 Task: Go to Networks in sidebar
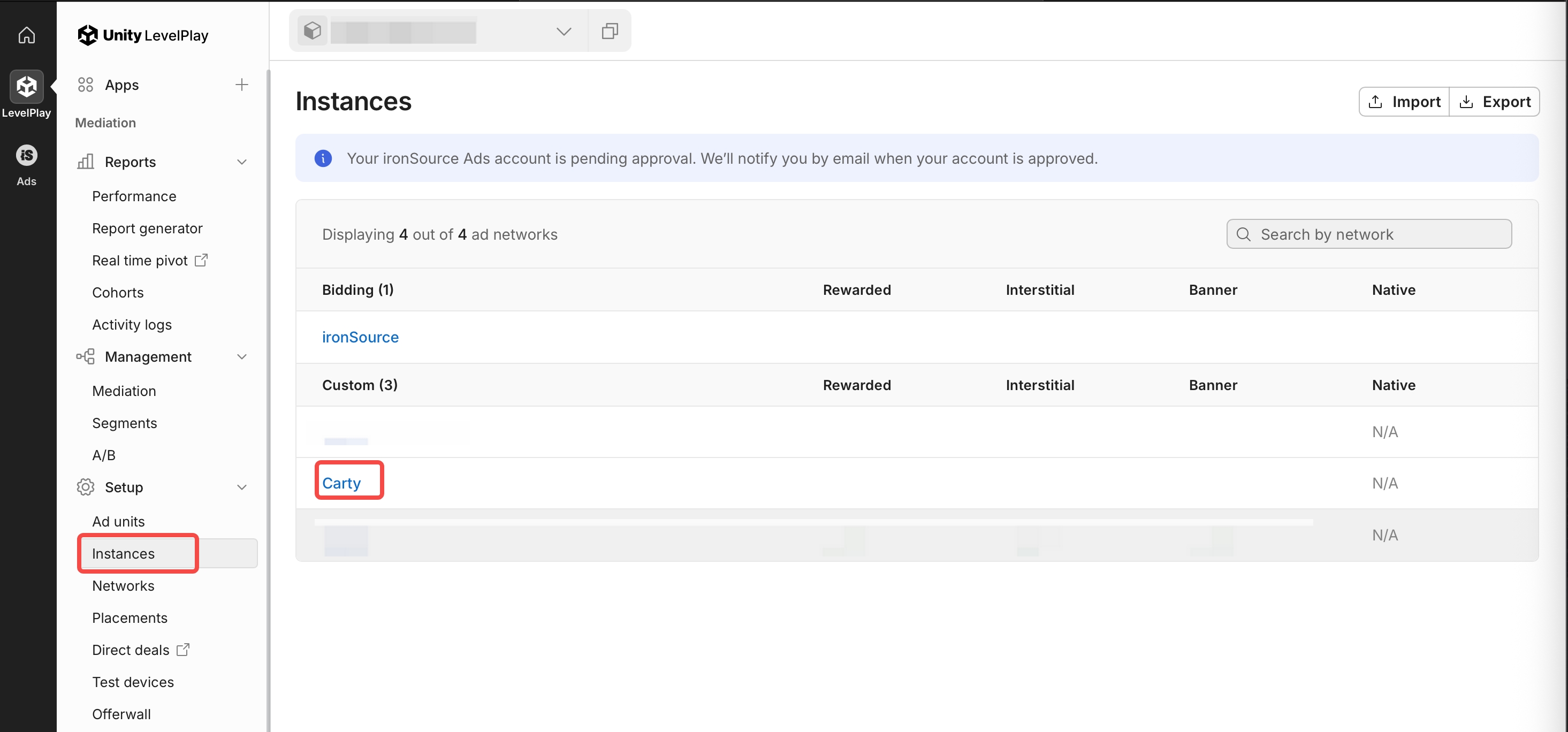(123, 585)
